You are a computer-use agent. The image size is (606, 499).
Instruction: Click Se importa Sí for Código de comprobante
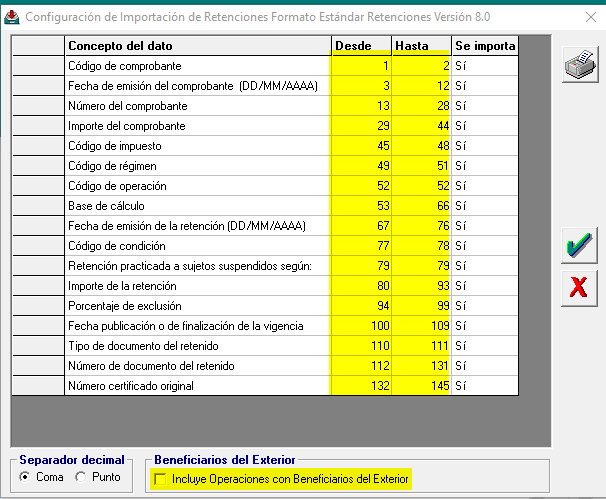pyautogui.click(x=485, y=66)
